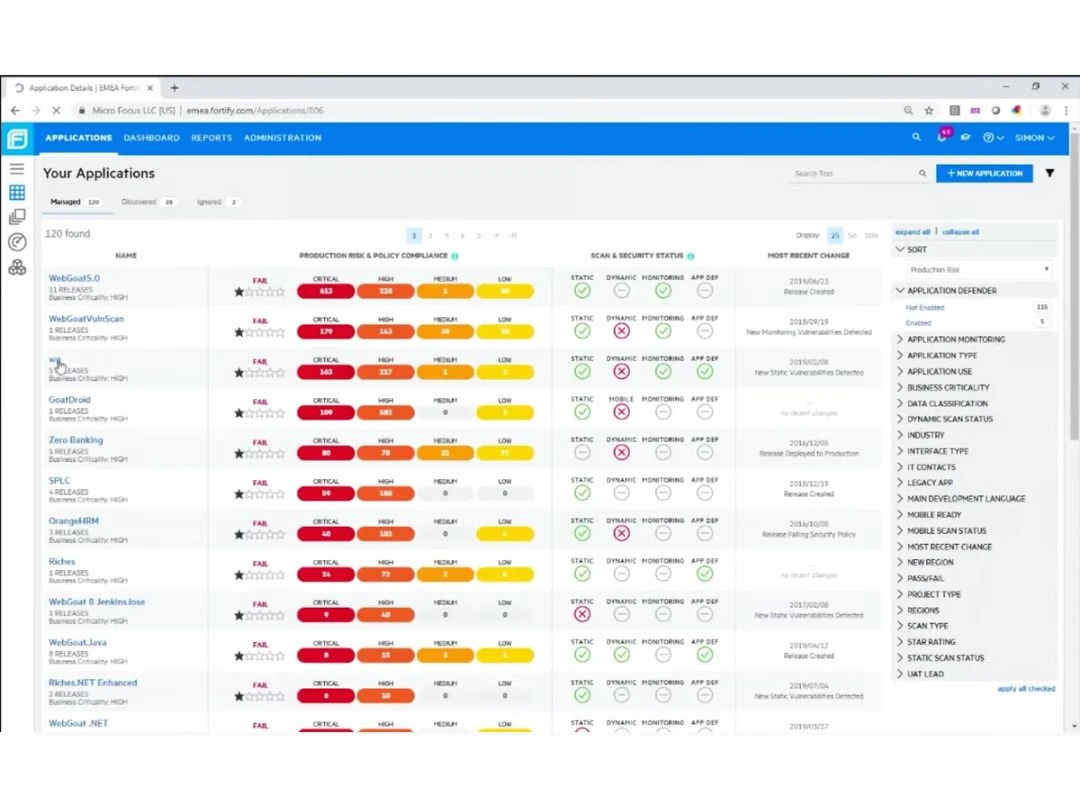Toggle the 'Enabled' Application Defender filter

click(918, 323)
